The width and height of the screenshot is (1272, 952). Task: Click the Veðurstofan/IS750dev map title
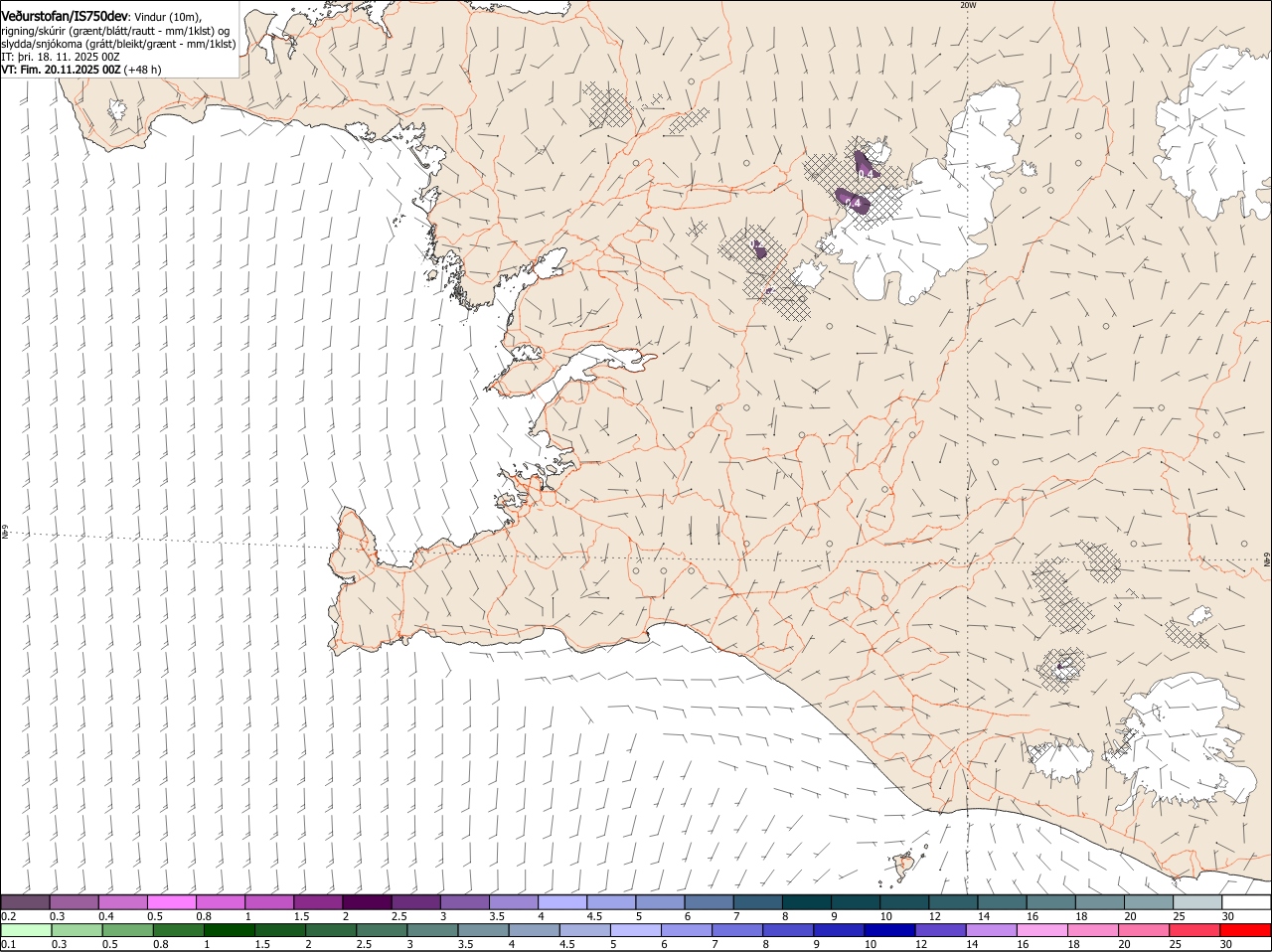coord(65,17)
